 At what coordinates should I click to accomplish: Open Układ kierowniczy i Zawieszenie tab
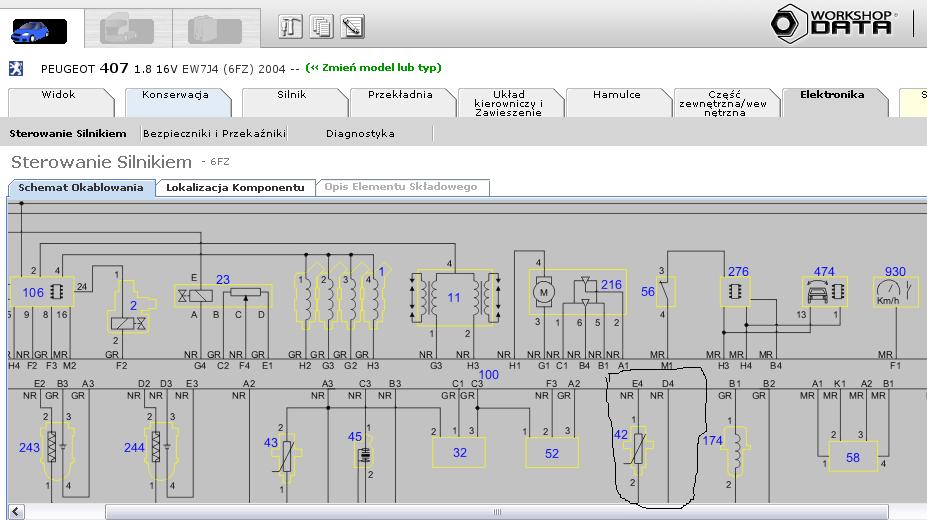pyautogui.click(x=510, y=103)
